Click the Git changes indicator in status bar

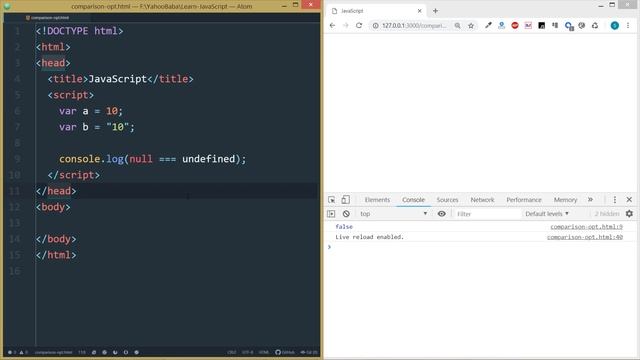tap(309, 352)
